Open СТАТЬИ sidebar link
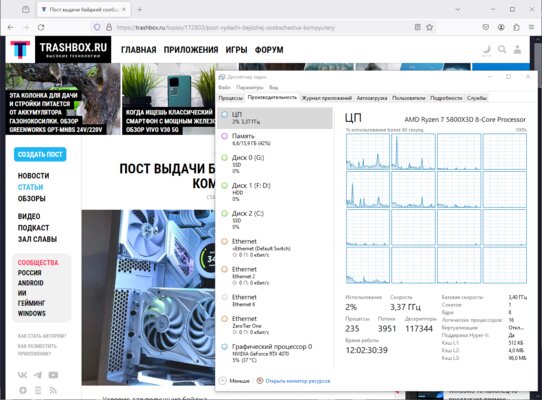Image resolution: width=542 pixels, height=400 pixels. pyautogui.click(x=30, y=187)
